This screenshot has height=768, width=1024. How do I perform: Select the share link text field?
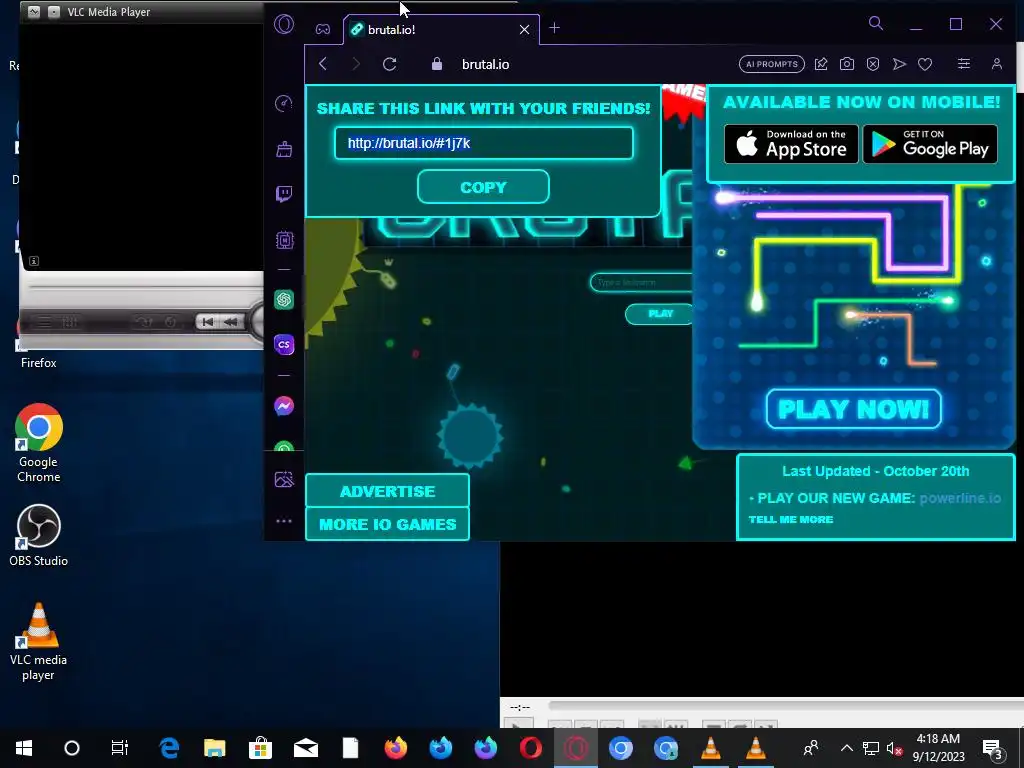coord(484,143)
